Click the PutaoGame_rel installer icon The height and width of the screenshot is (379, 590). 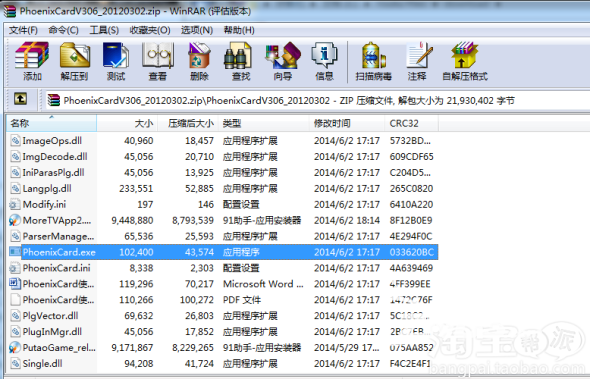point(15,347)
